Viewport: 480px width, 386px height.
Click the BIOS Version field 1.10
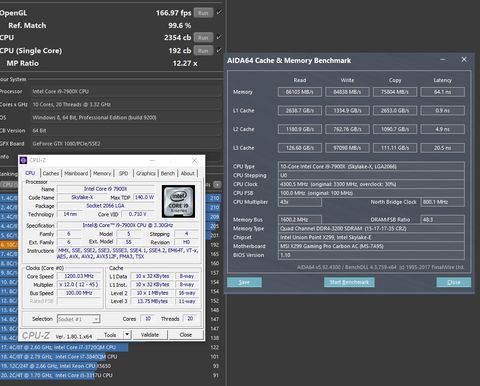click(x=371, y=255)
